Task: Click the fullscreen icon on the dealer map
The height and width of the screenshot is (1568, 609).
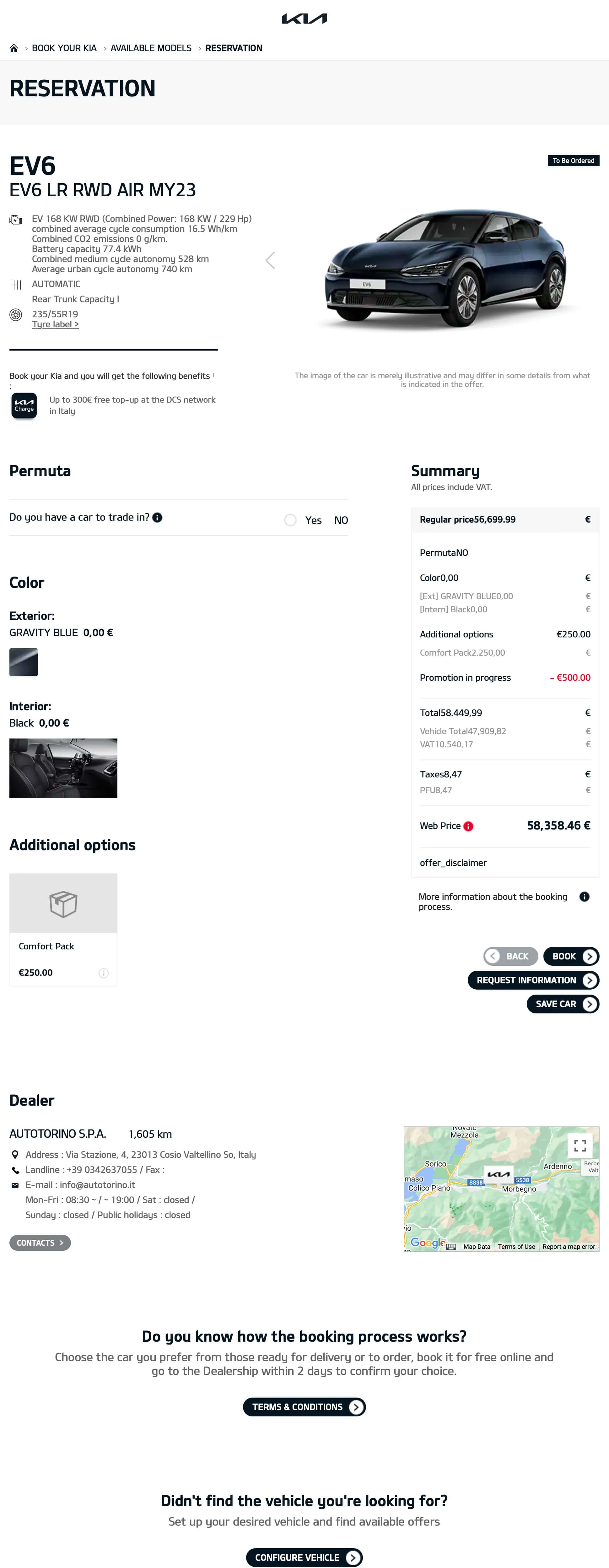Action: coord(580,1145)
